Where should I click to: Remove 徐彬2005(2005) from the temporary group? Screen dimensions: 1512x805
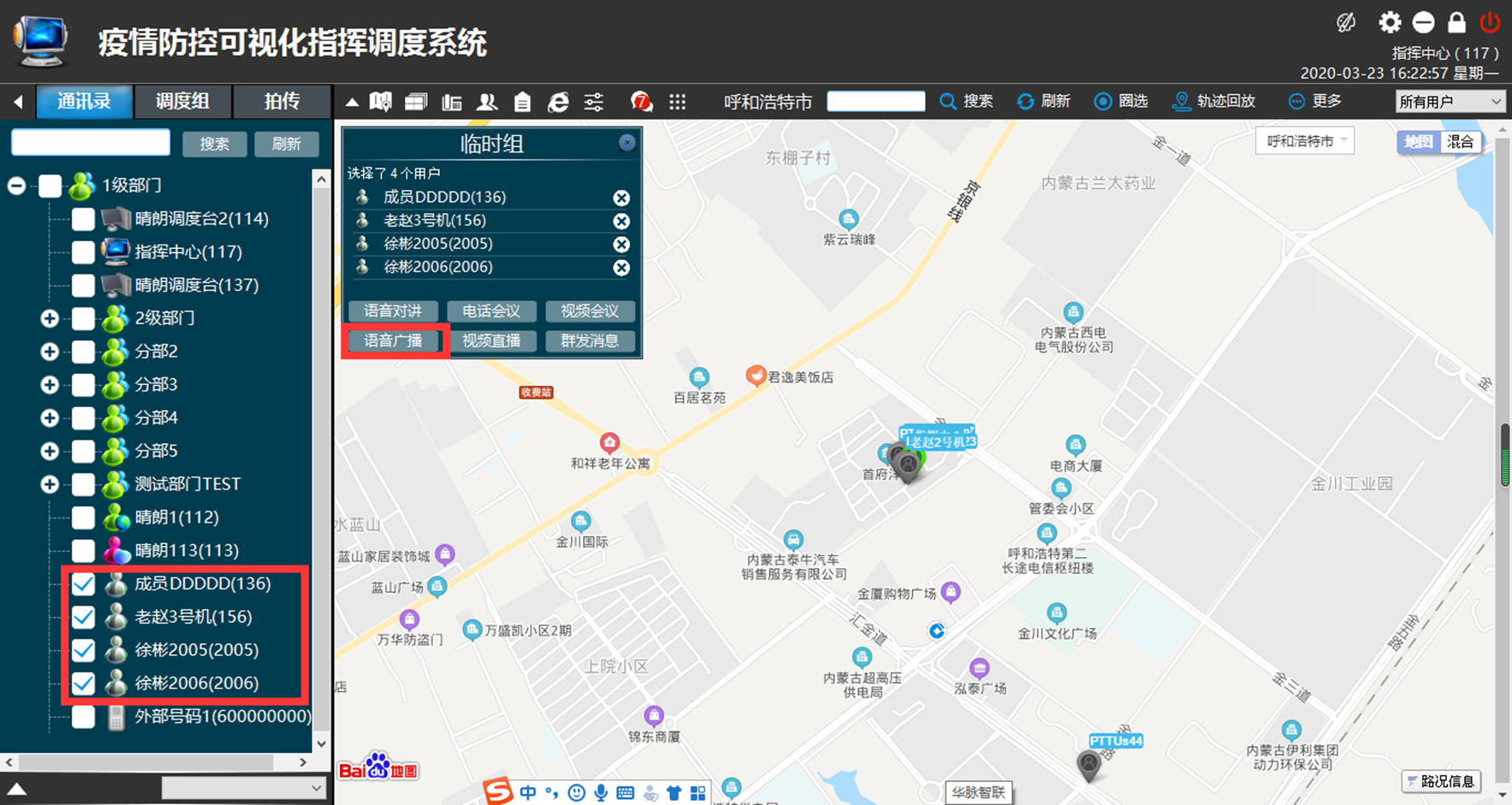click(x=621, y=245)
